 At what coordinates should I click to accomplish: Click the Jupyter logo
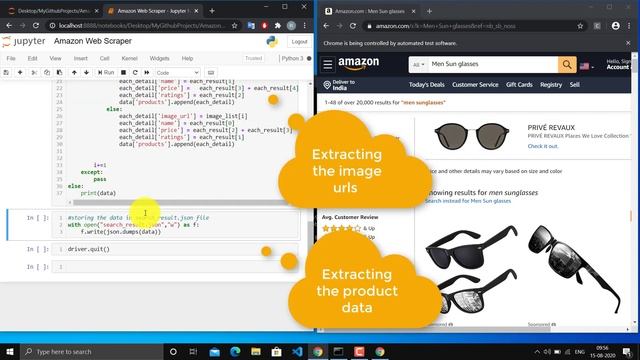pos(24,41)
